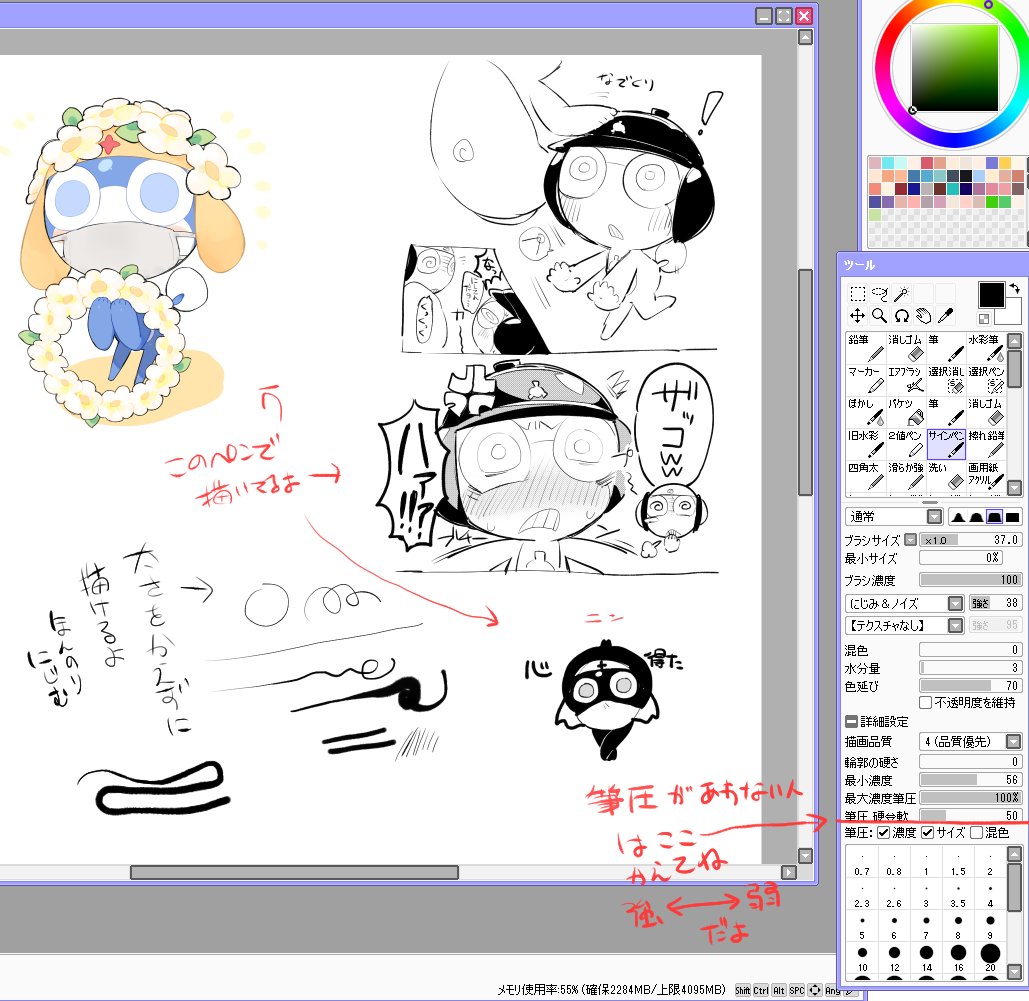This screenshot has height=1001, width=1029.
Task: Choose the 消しゴム eraser beside 鉛筆
Action: (x=906, y=348)
